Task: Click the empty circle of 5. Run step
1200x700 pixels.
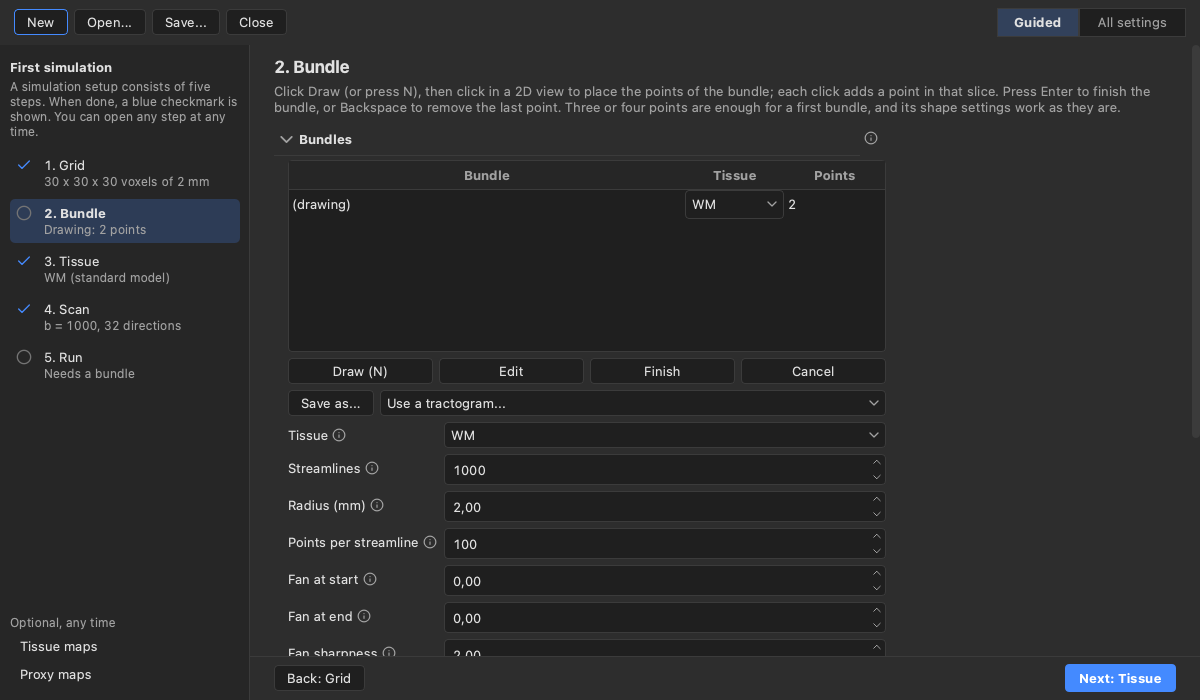Action: click(x=24, y=357)
